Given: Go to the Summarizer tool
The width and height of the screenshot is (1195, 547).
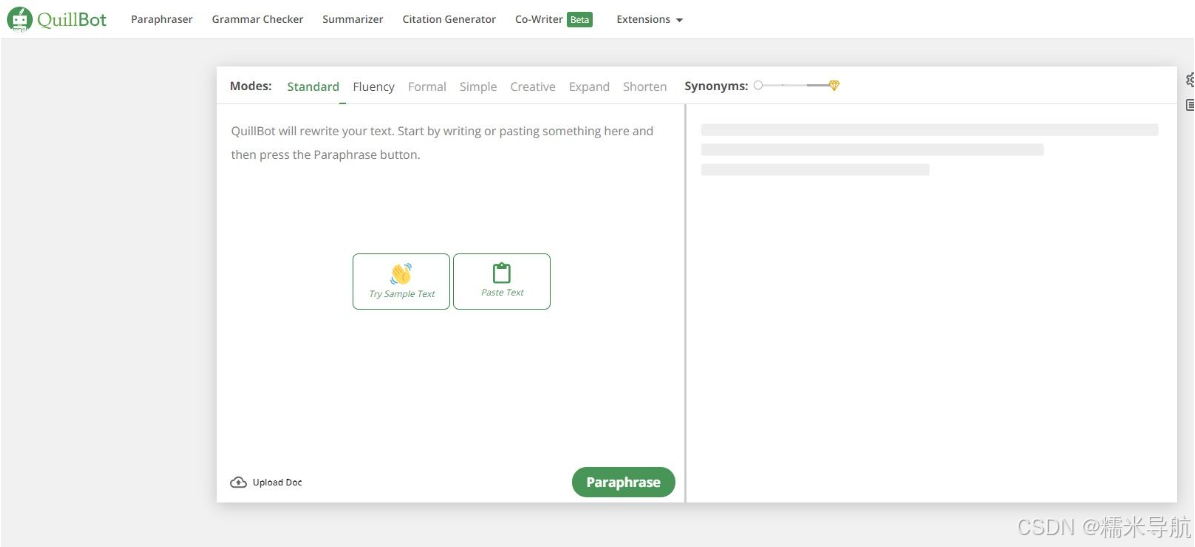Looking at the screenshot, I should pos(353,19).
